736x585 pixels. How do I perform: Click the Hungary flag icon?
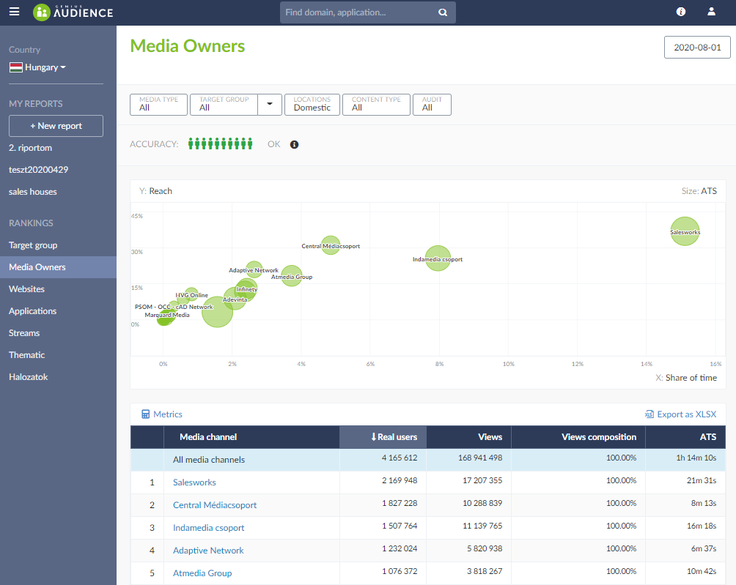pyautogui.click(x=16, y=68)
